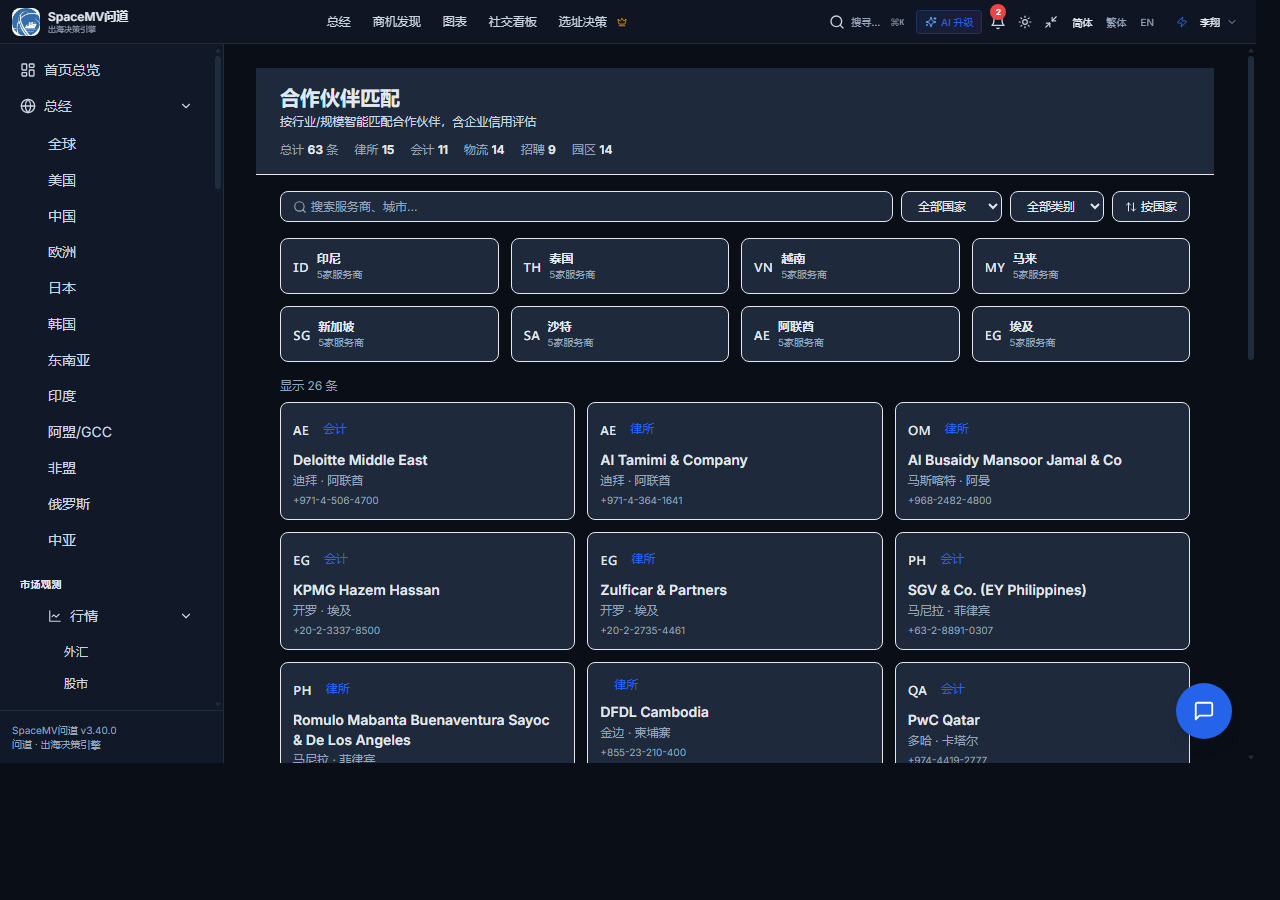1280x900 pixels.
Task: Open the 商机发现 menu
Action: [x=396, y=22]
